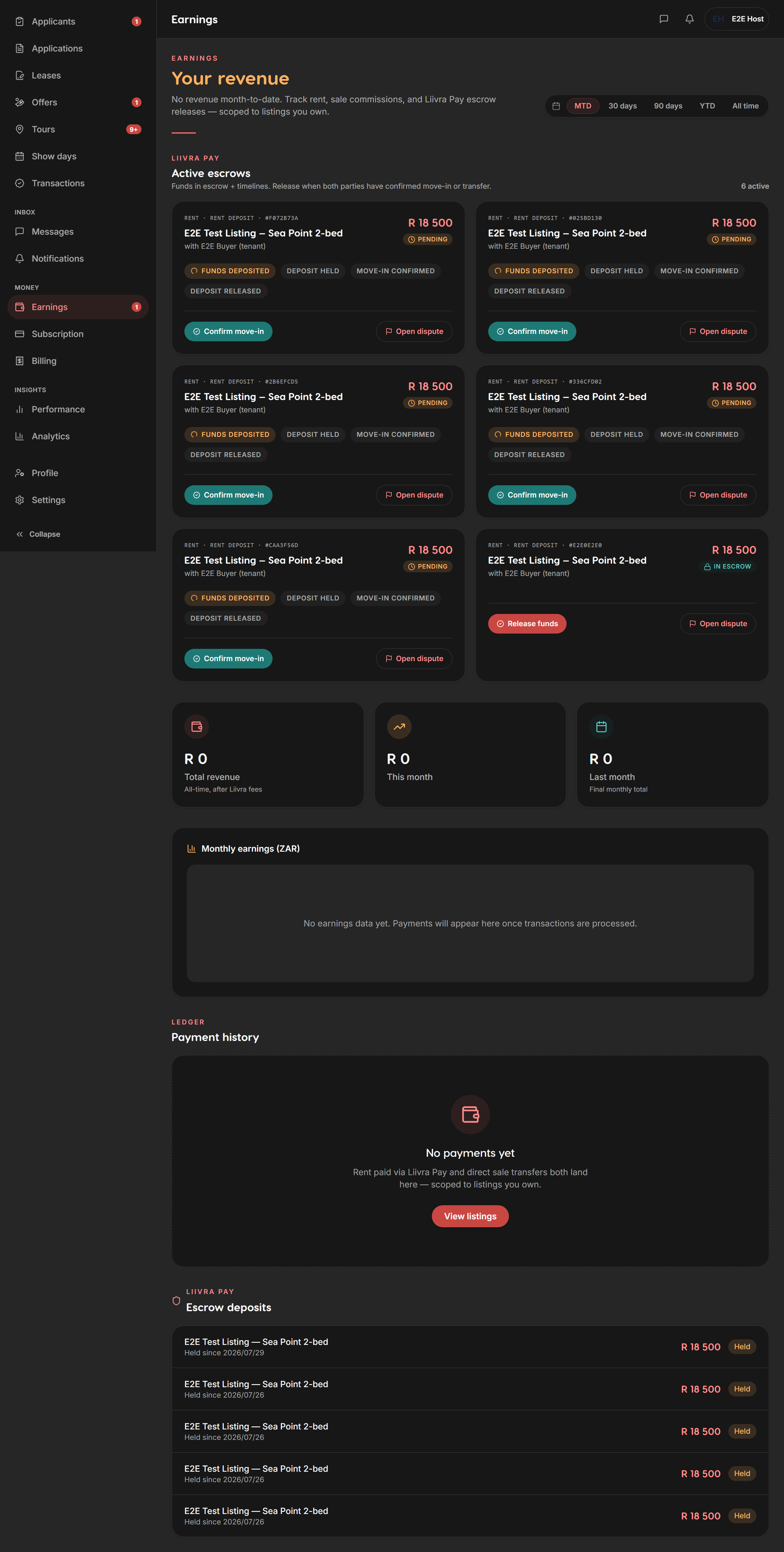Open the E2E Host account menu
The height and width of the screenshot is (1552, 784).
click(x=737, y=19)
